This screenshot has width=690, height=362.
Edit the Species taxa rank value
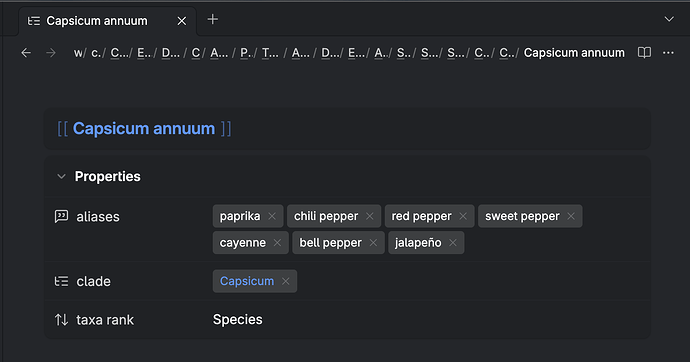[x=238, y=320]
